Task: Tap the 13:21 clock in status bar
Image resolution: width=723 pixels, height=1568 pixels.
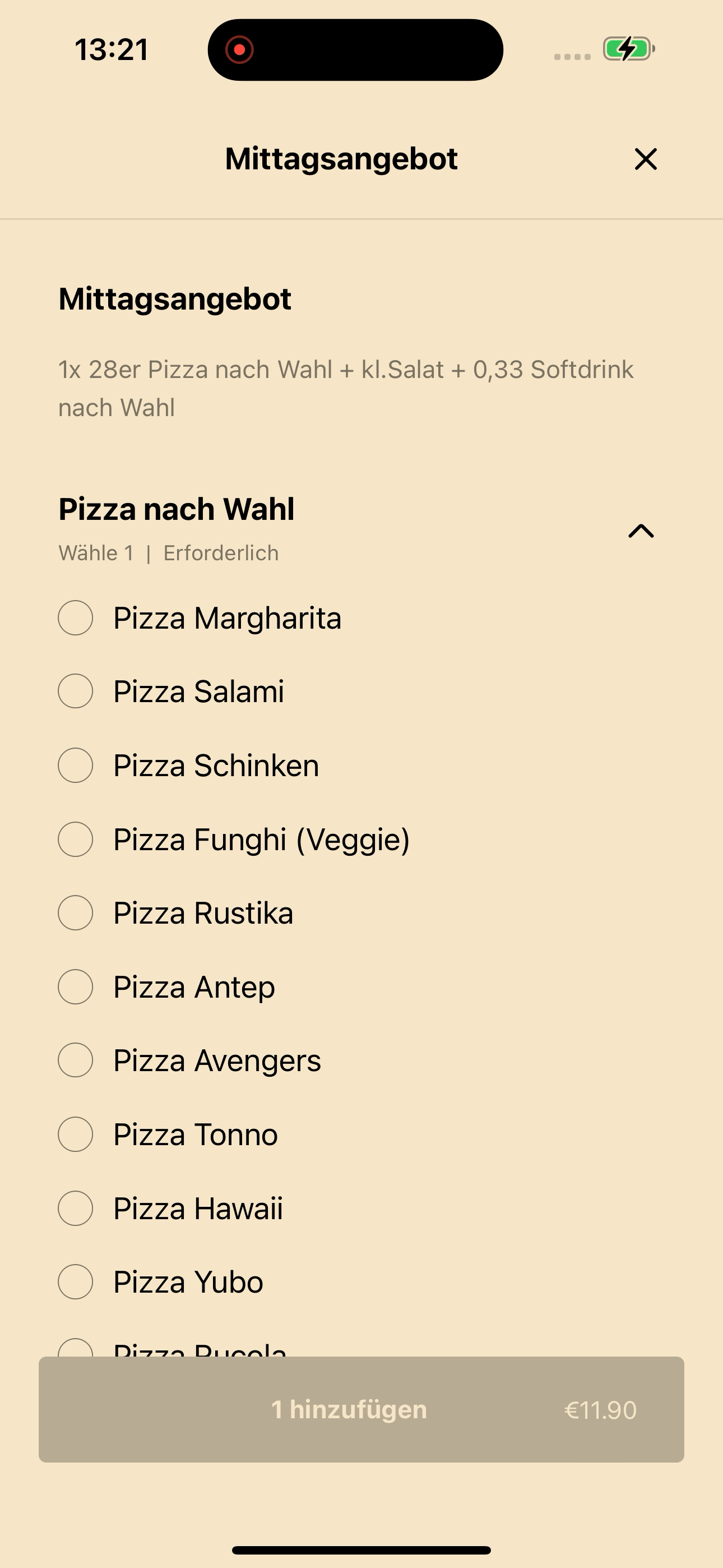Action: point(112,49)
